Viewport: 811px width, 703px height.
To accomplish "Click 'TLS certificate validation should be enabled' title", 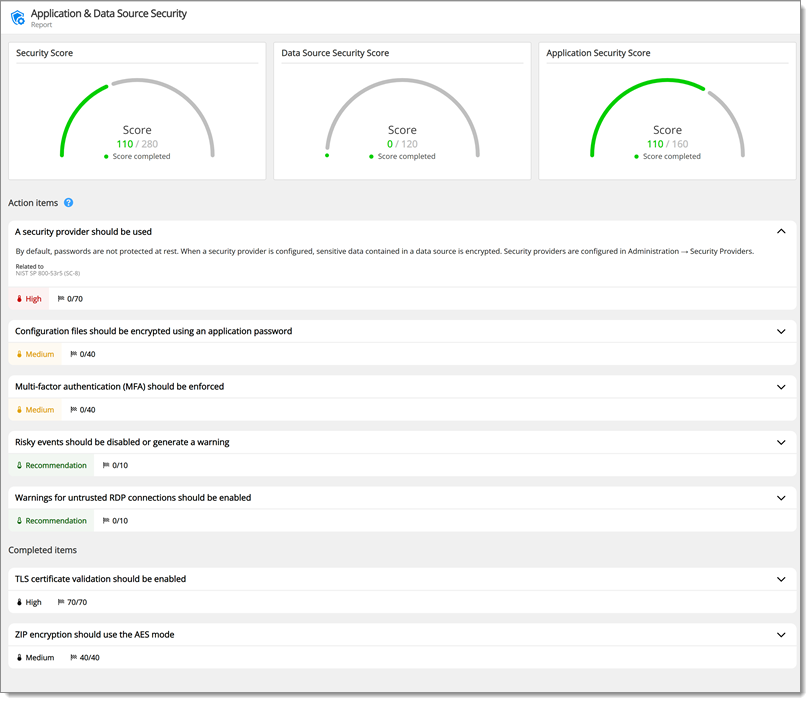I will (100, 579).
